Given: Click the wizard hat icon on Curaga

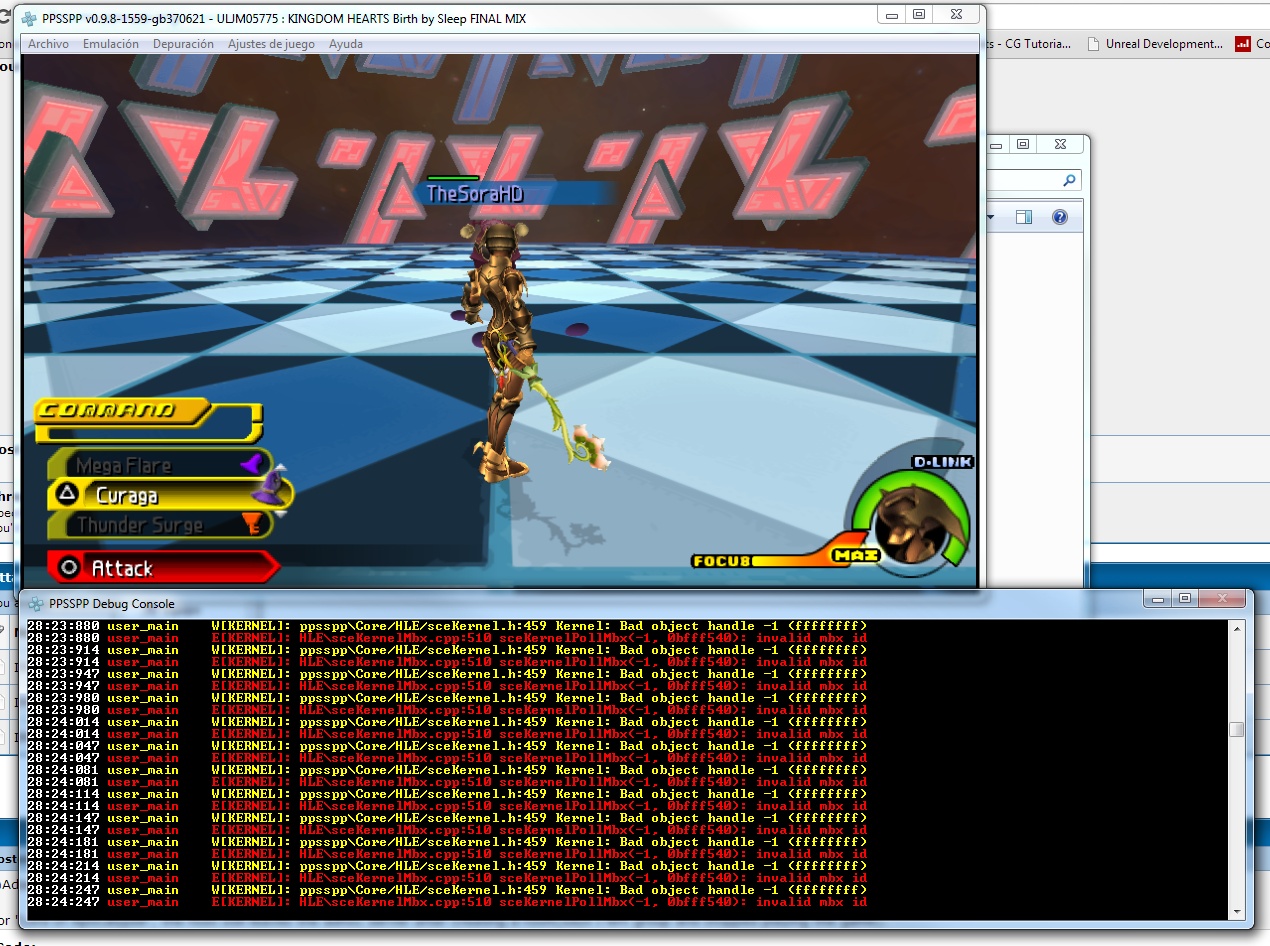Looking at the screenshot, I should [268, 489].
